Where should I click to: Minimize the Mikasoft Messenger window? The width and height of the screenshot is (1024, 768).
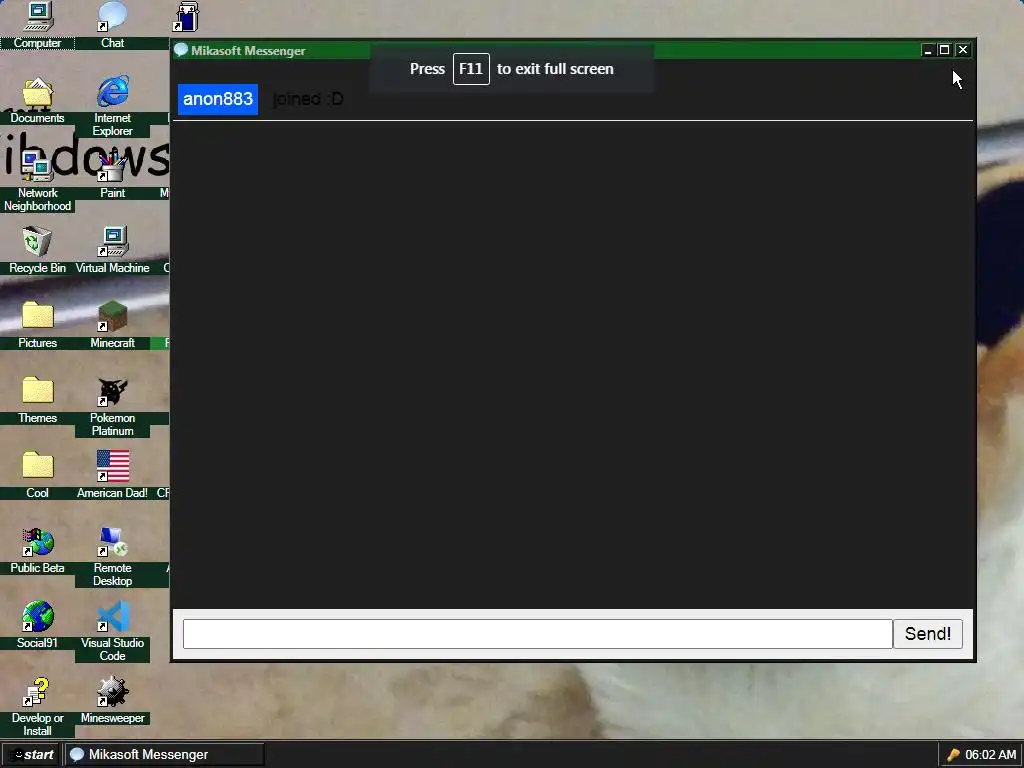pyautogui.click(x=927, y=50)
